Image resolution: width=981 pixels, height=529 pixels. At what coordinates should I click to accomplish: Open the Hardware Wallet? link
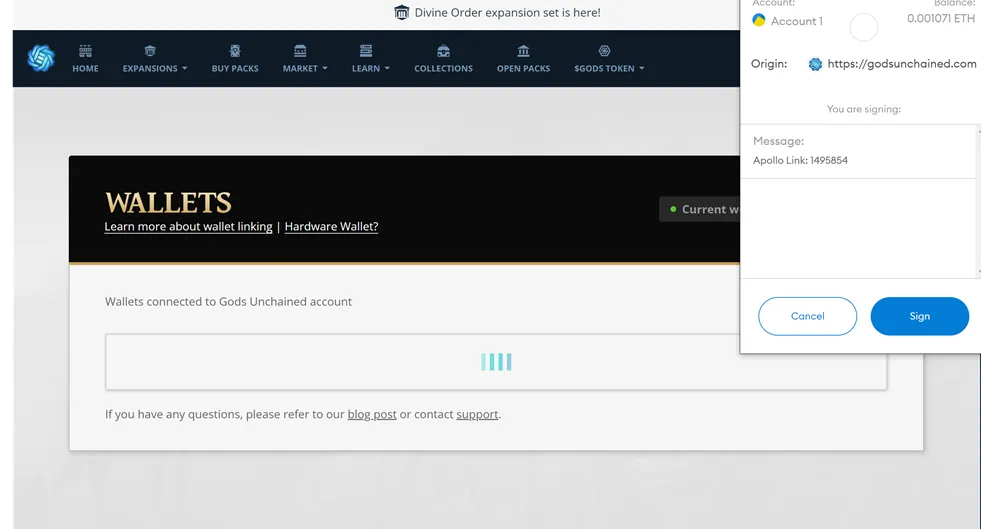[332, 226]
